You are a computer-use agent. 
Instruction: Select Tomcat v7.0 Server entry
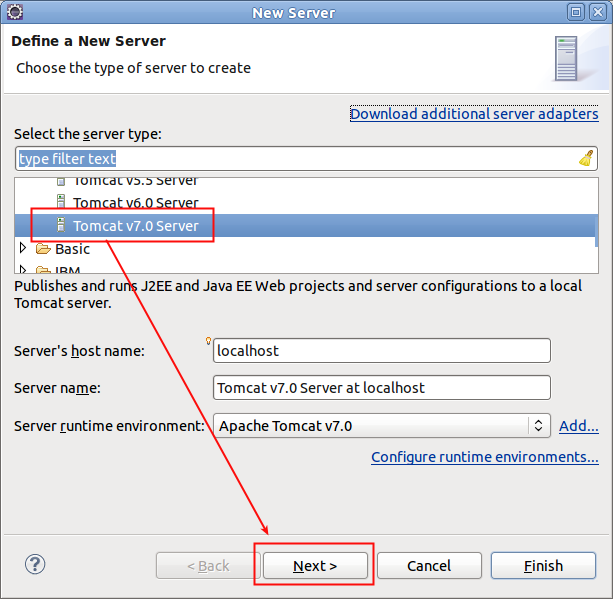tap(306, 225)
